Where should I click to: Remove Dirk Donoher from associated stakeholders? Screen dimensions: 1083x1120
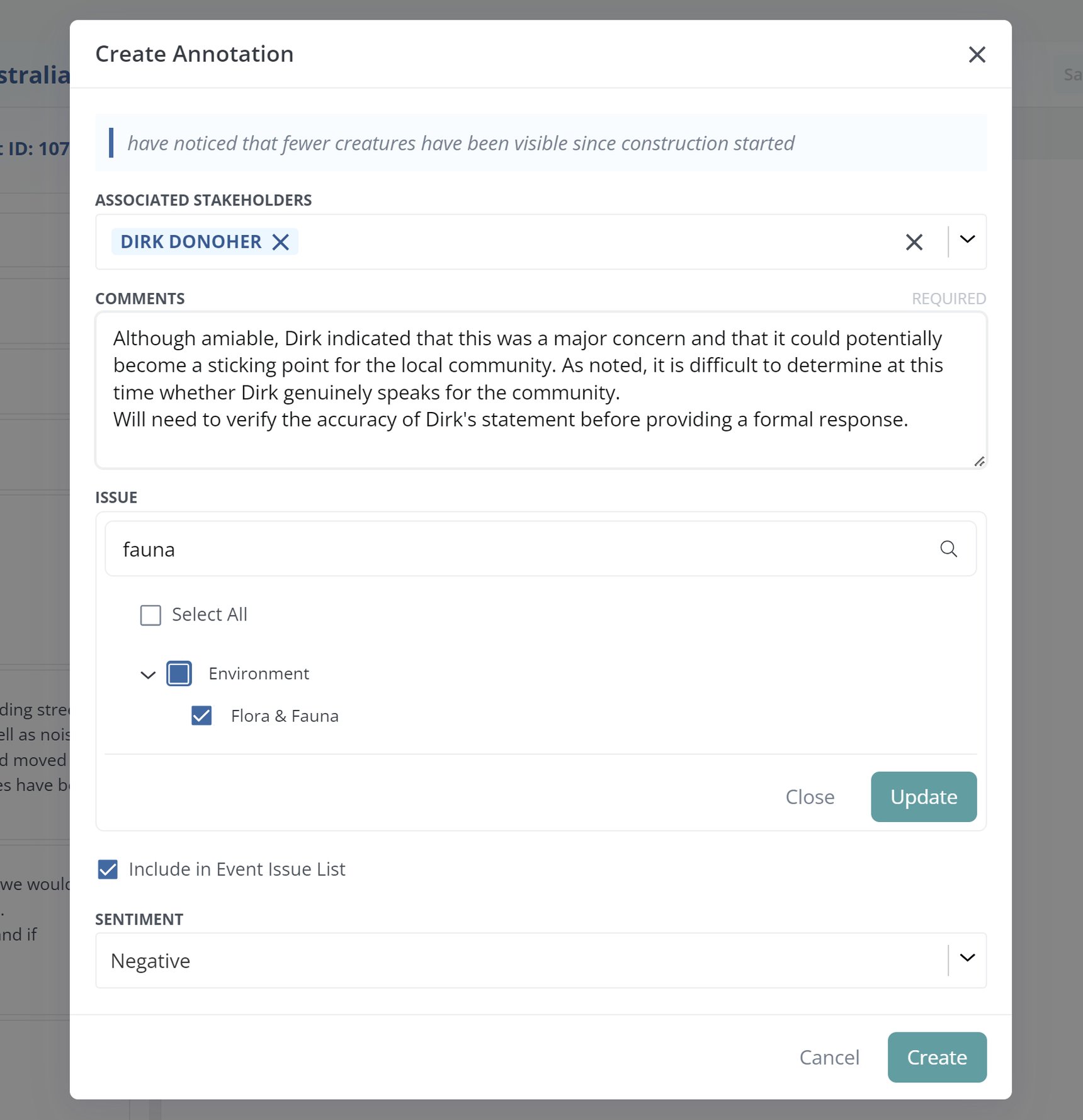pos(281,241)
